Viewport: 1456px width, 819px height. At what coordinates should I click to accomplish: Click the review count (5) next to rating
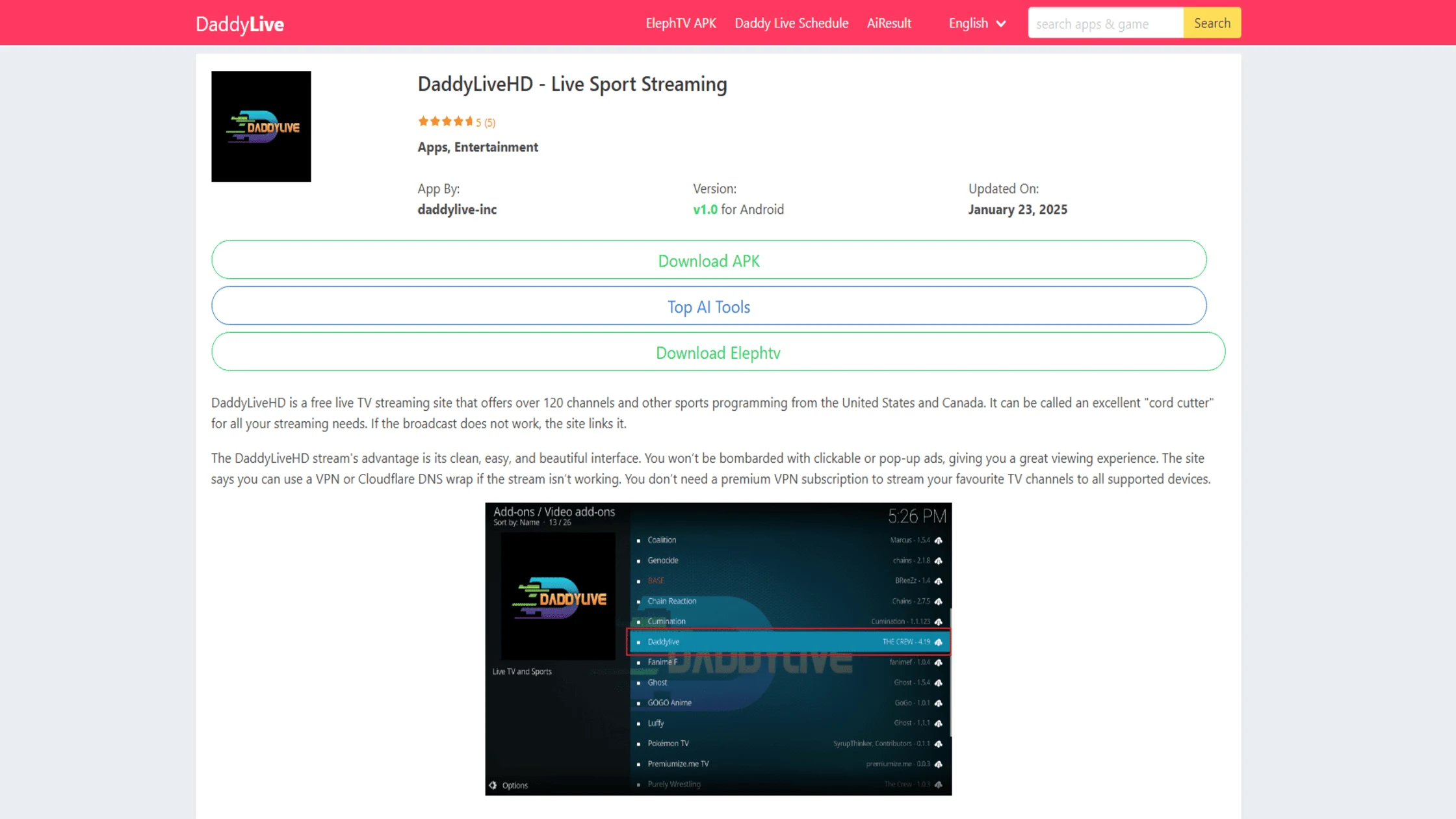[x=489, y=122]
